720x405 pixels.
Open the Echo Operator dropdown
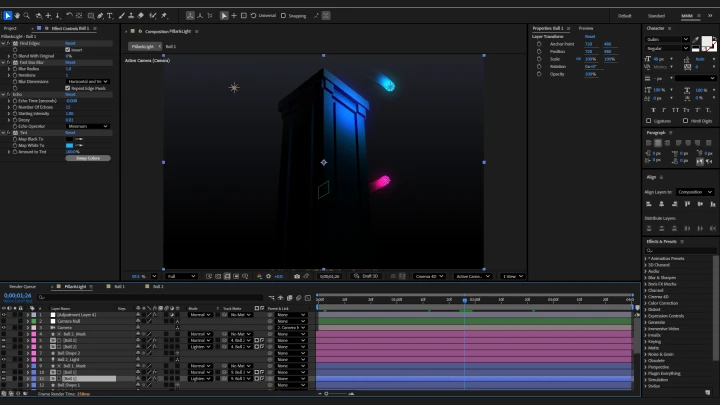[x=86, y=127]
